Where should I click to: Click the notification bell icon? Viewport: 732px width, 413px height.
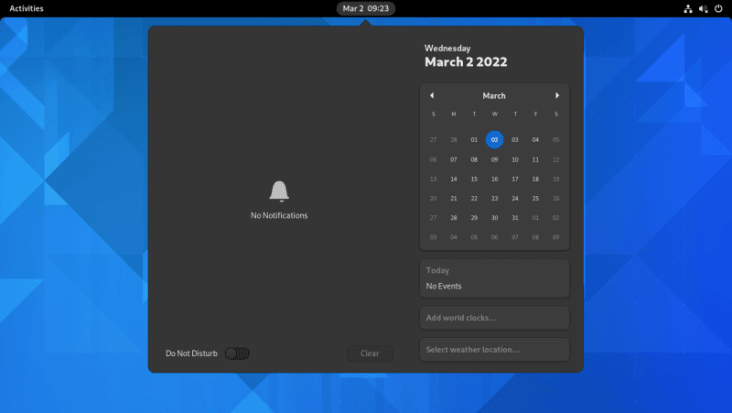(x=279, y=191)
